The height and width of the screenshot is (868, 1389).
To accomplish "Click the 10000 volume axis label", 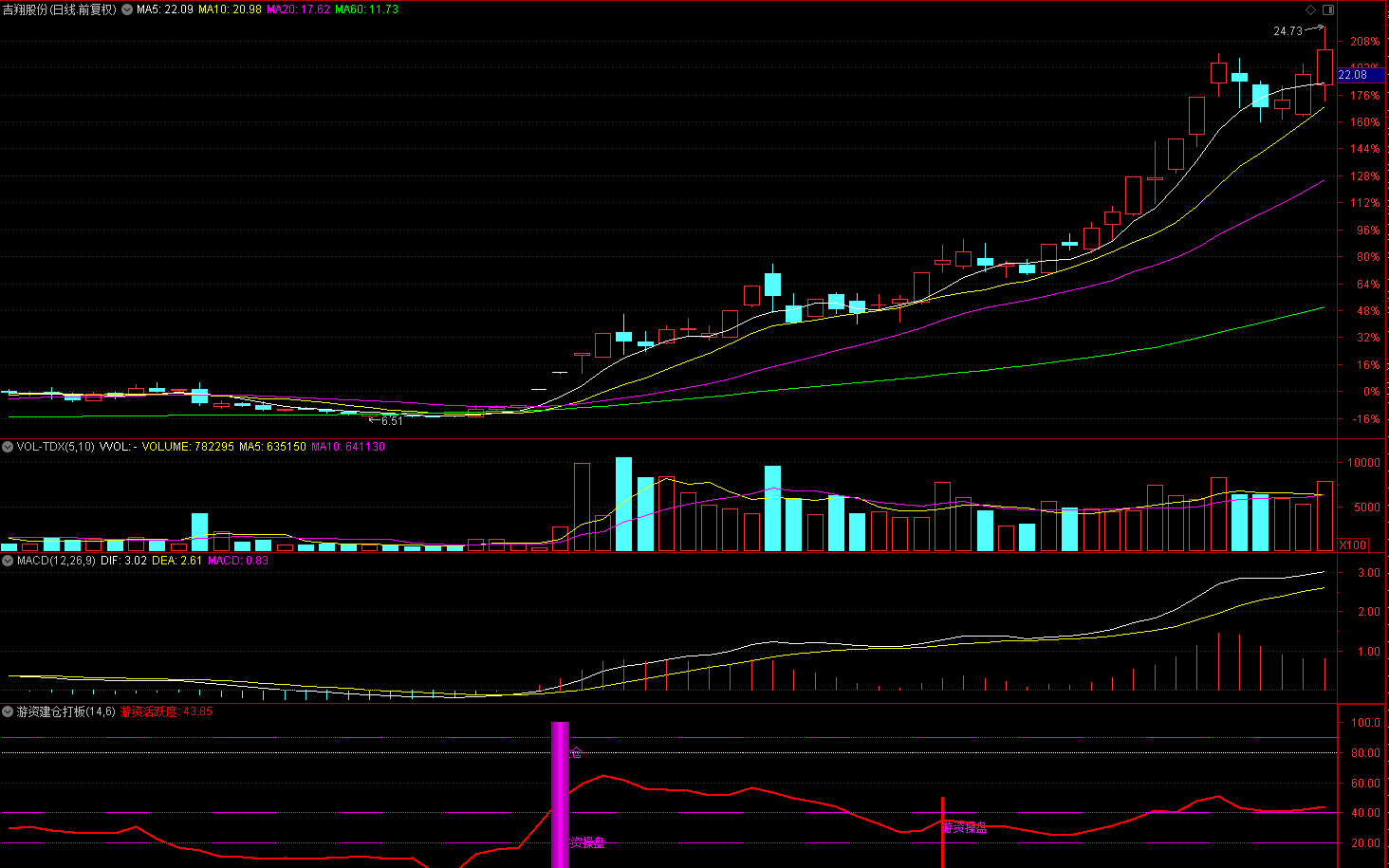I will point(1363,463).
